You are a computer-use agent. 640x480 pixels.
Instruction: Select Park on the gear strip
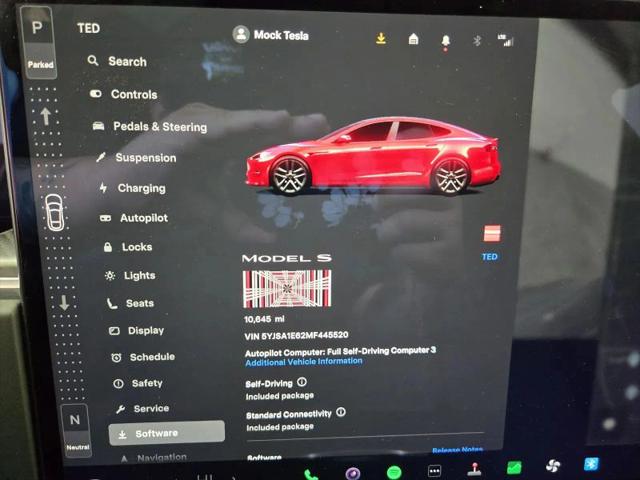point(38,41)
